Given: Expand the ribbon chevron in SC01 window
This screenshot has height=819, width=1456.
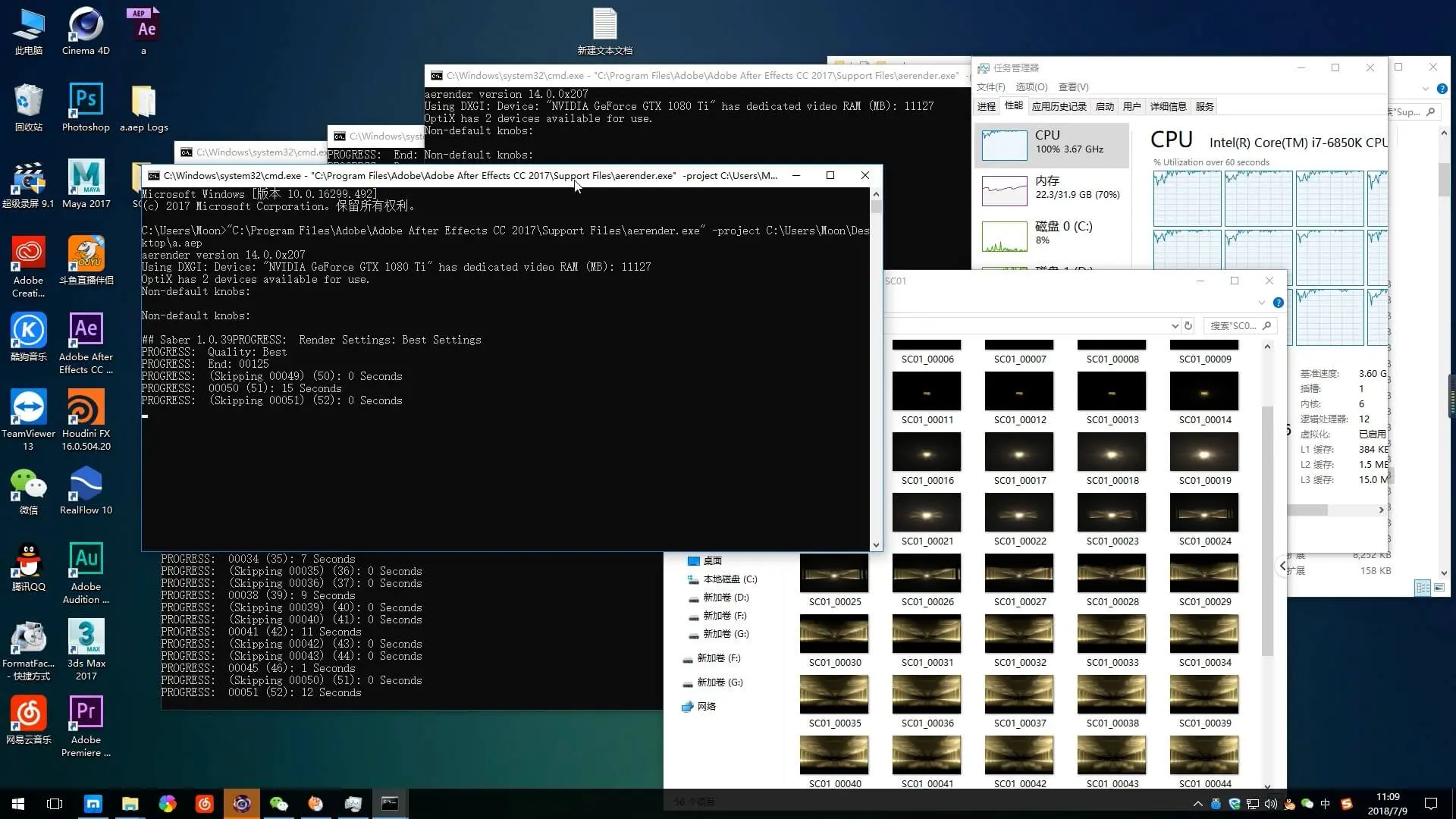Looking at the screenshot, I should pos(1261,303).
